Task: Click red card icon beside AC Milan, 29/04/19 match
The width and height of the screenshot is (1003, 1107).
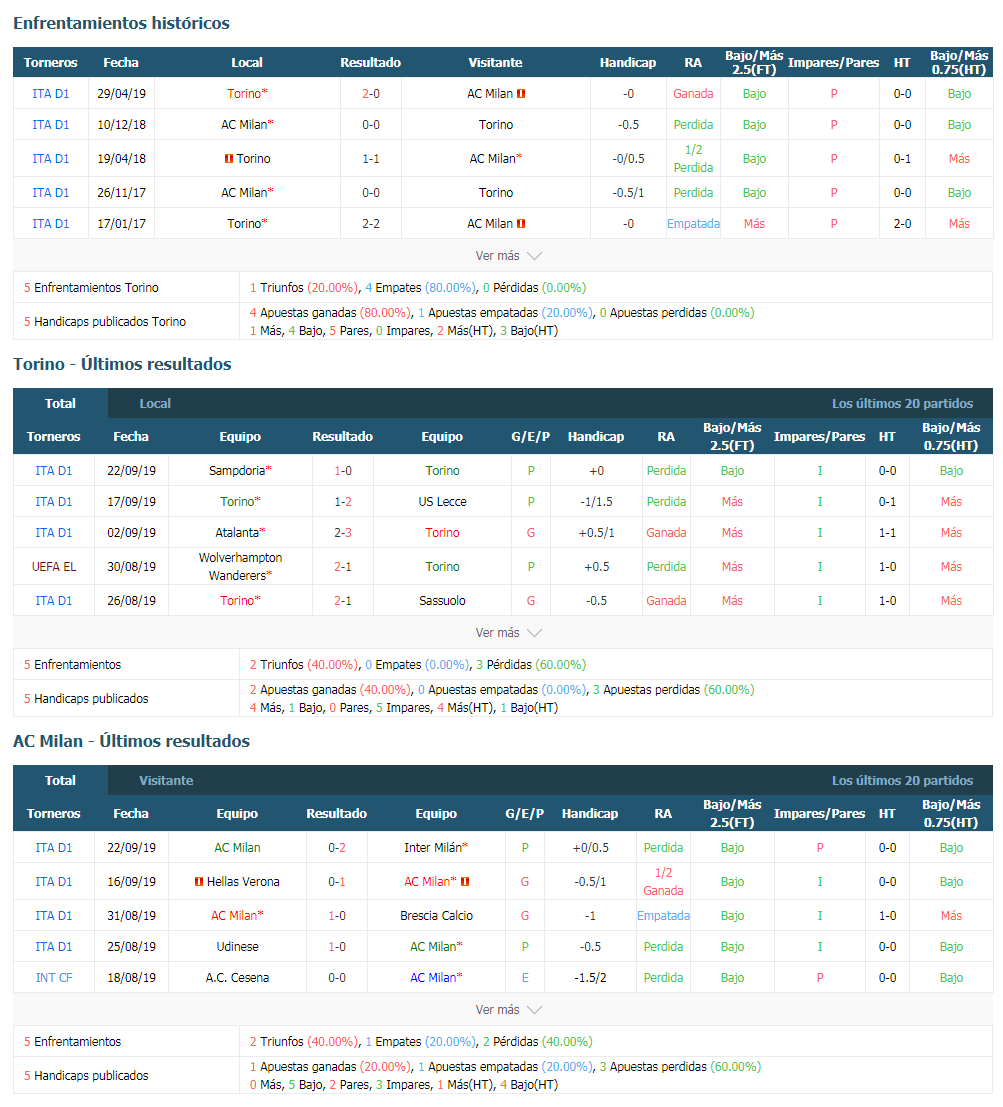Action: [x=521, y=93]
